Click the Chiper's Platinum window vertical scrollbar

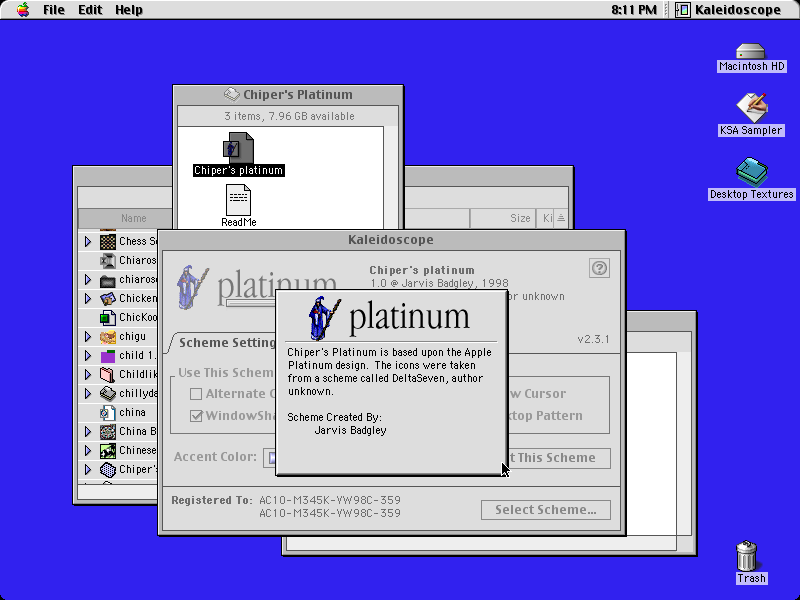tap(391, 177)
